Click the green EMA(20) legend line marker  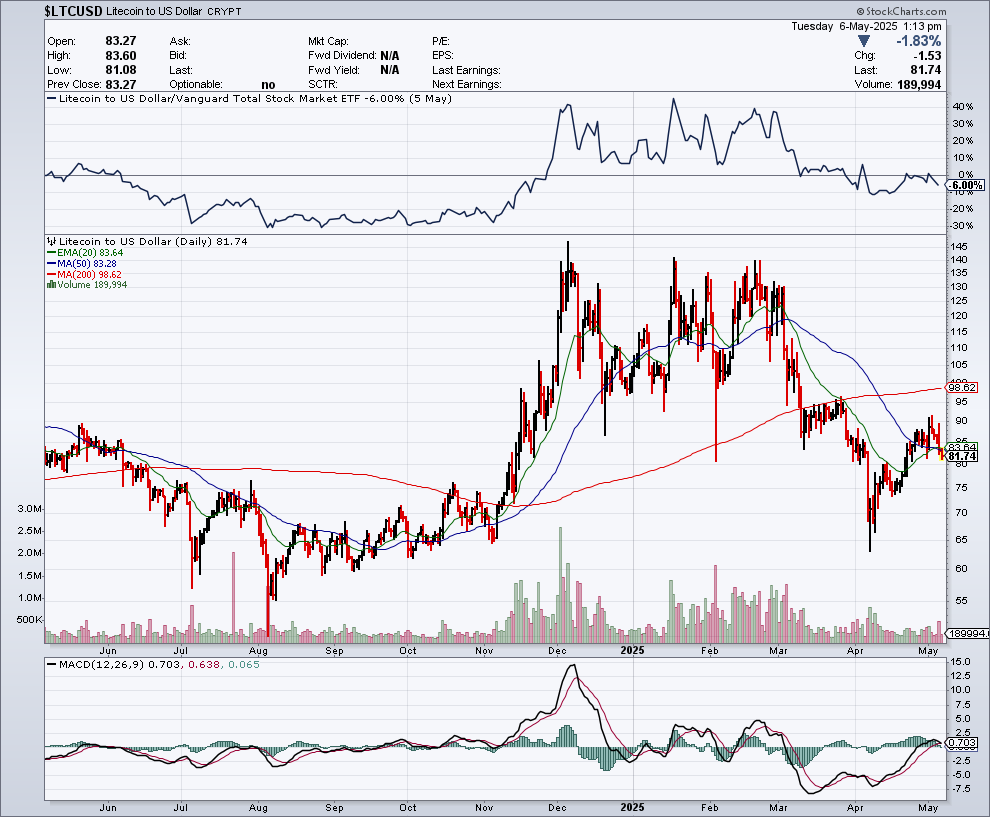[x=52, y=253]
